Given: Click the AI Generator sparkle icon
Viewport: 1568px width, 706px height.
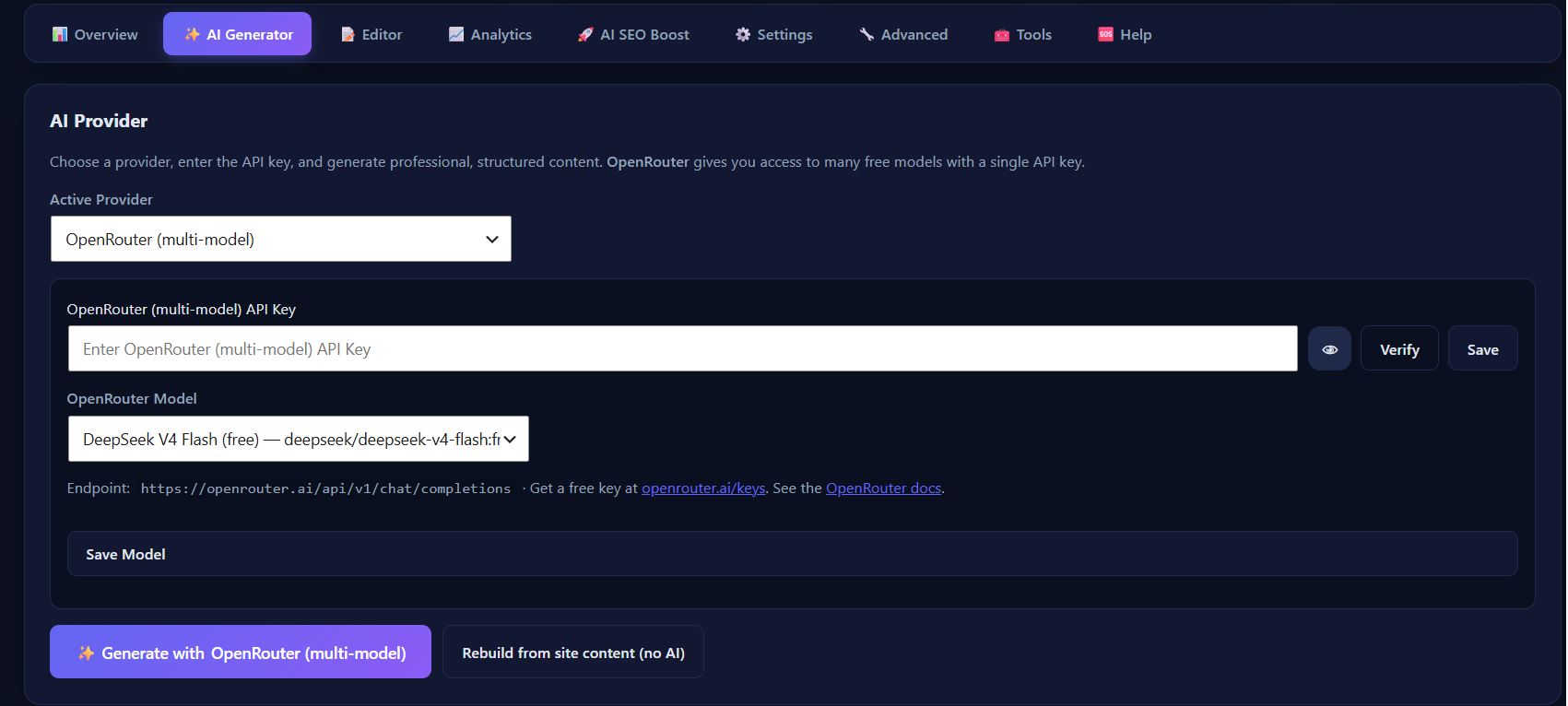Looking at the screenshot, I should pos(192,34).
